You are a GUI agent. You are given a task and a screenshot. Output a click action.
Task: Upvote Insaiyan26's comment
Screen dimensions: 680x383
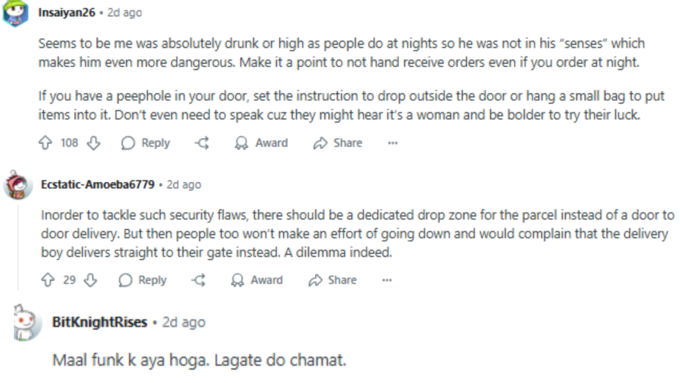coord(46,143)
